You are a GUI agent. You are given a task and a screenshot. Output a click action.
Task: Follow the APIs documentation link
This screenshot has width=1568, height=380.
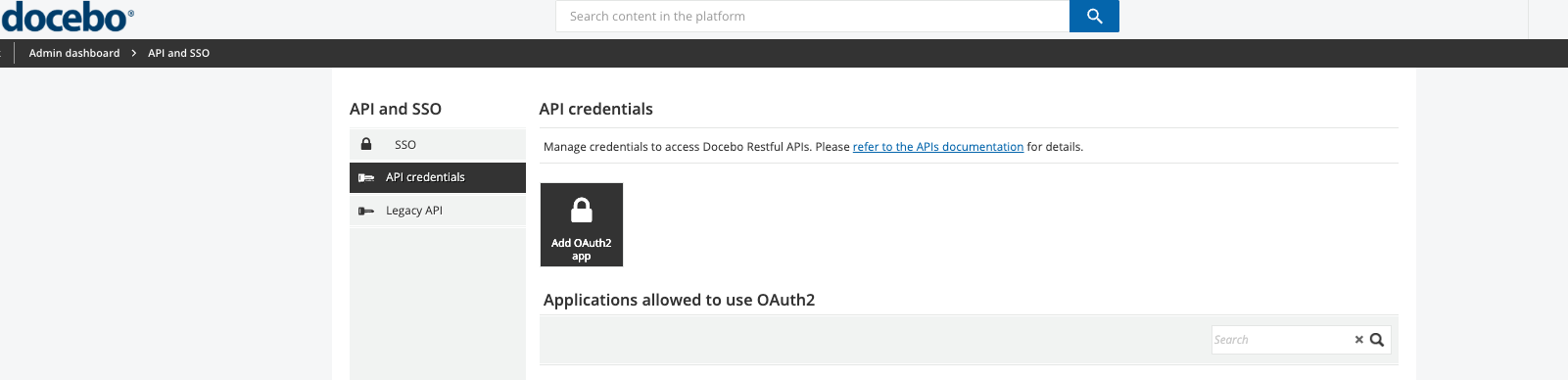(x=938, y=147)
